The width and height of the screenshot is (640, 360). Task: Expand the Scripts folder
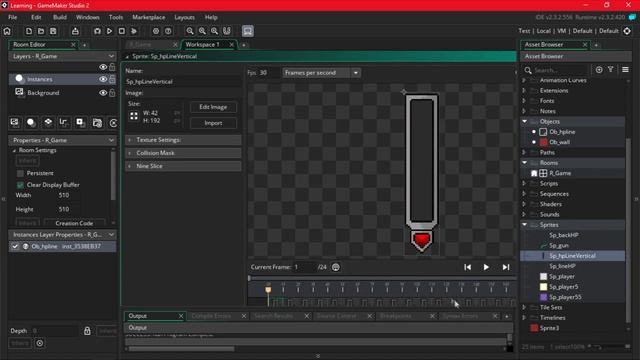pyautogui.click(x=524, y=183)
